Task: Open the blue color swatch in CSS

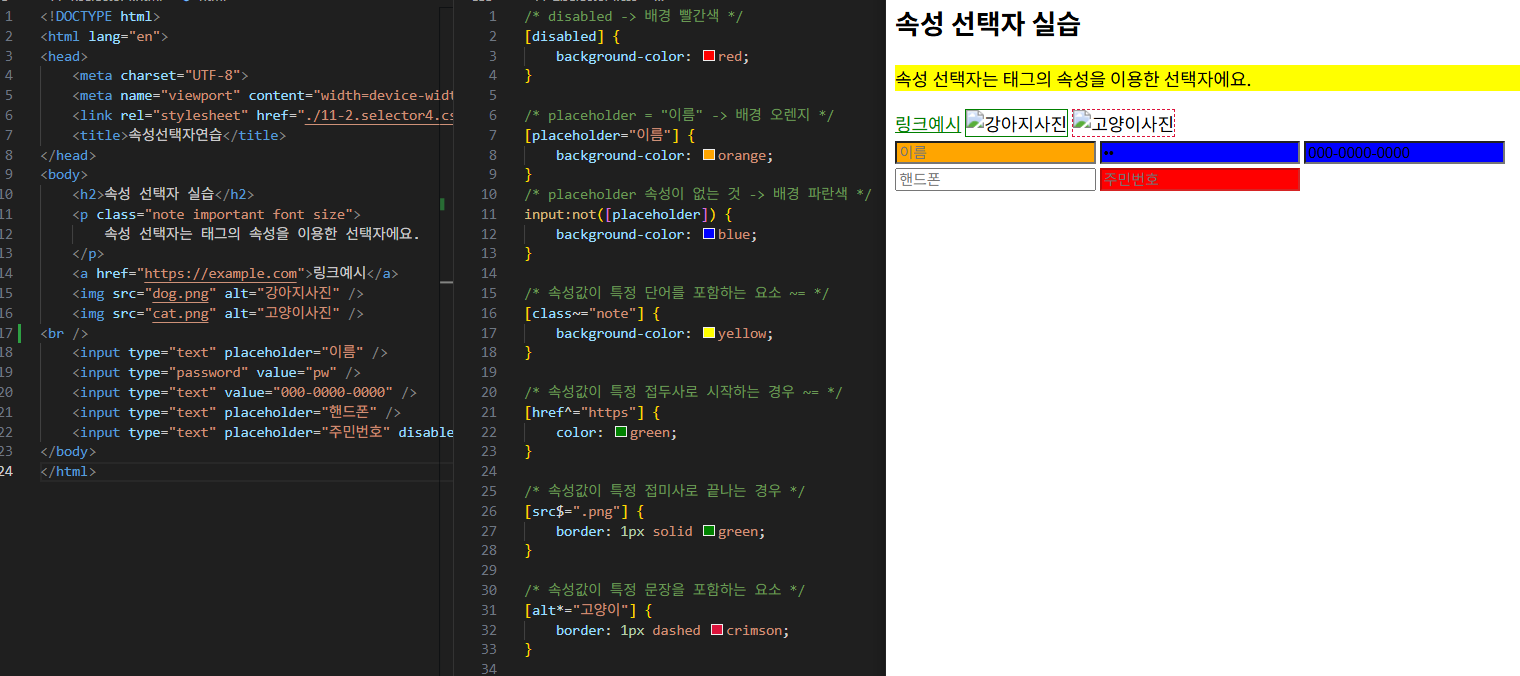Action: [x=709, y=234]
